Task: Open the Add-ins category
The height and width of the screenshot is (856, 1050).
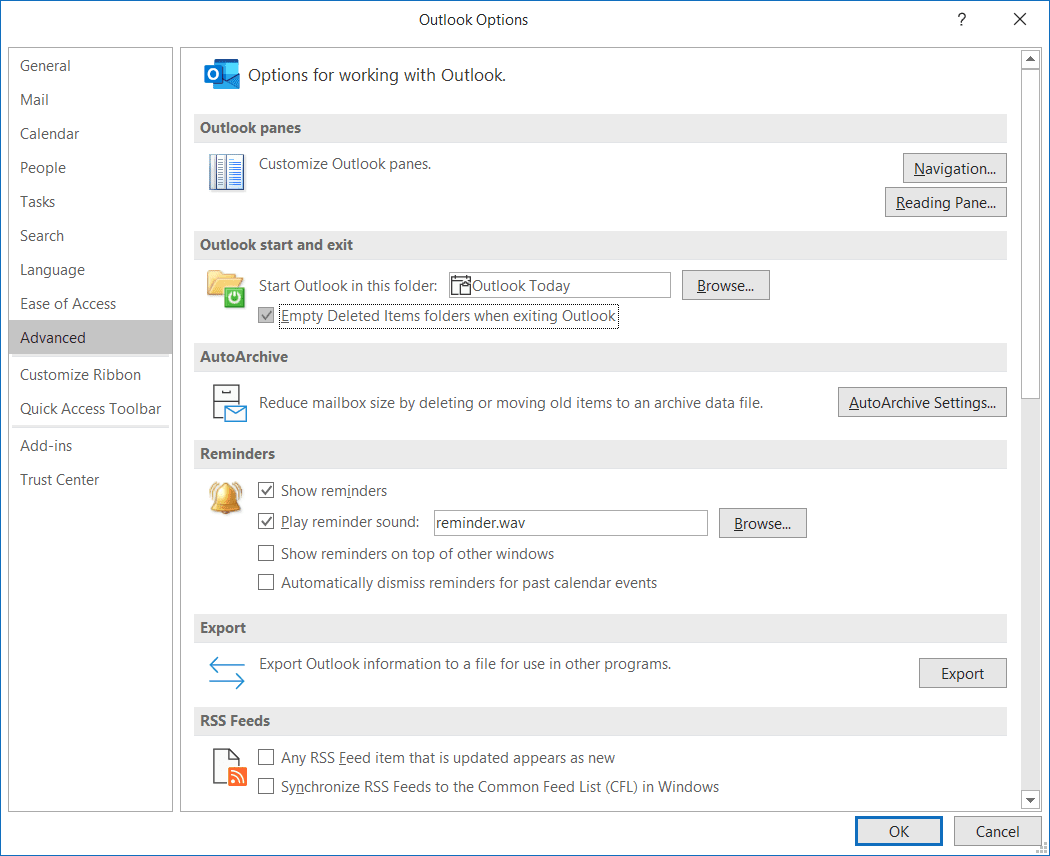Action: [x=90, y=445]
